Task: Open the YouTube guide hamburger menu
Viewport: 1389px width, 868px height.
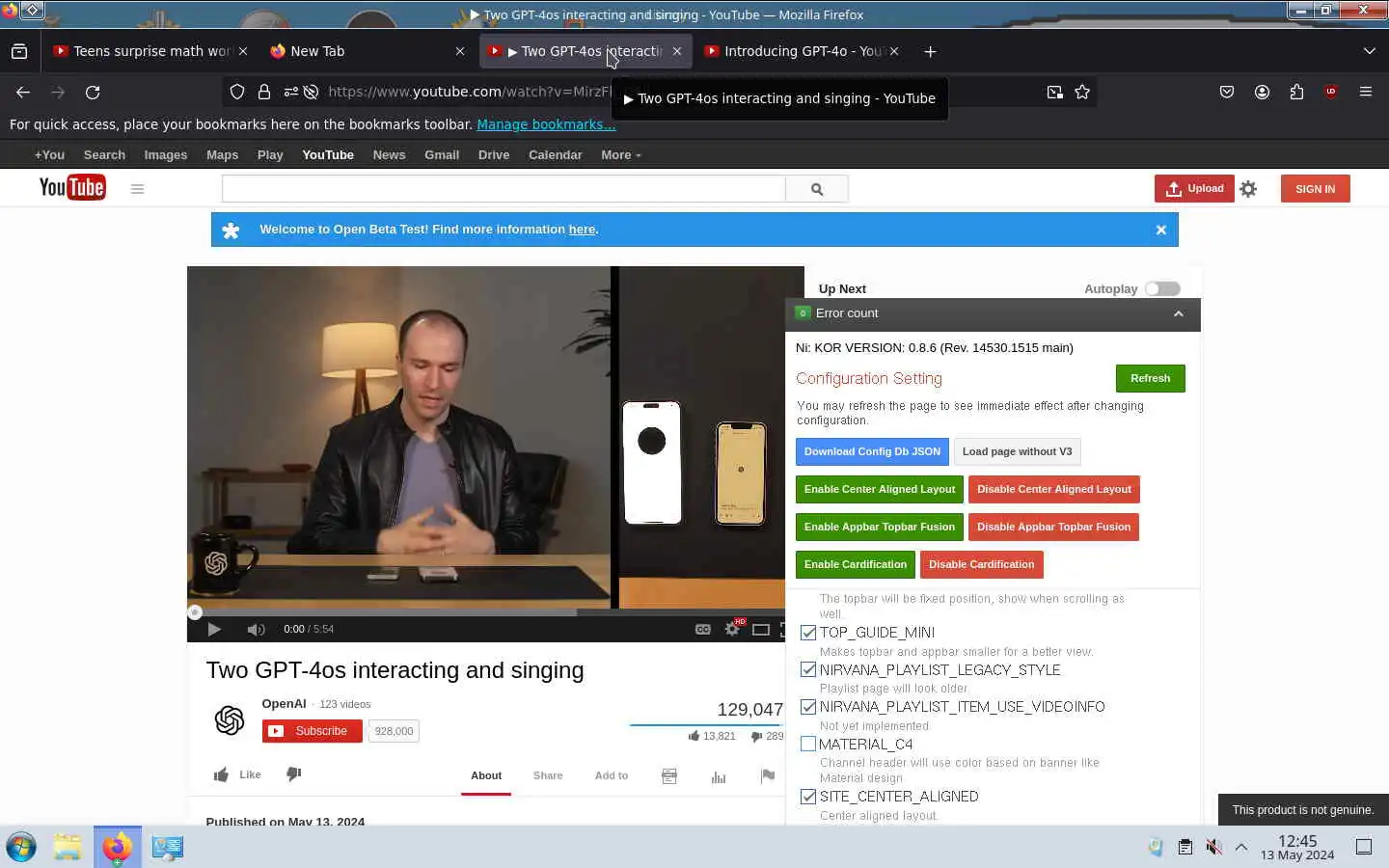Action: click(x=137, y=189)
